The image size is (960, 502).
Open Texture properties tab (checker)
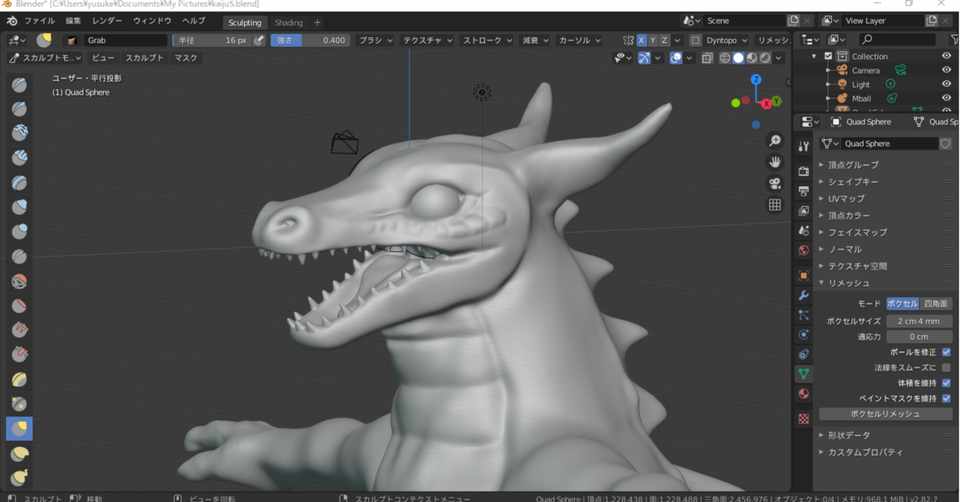(x=803, y=418)
